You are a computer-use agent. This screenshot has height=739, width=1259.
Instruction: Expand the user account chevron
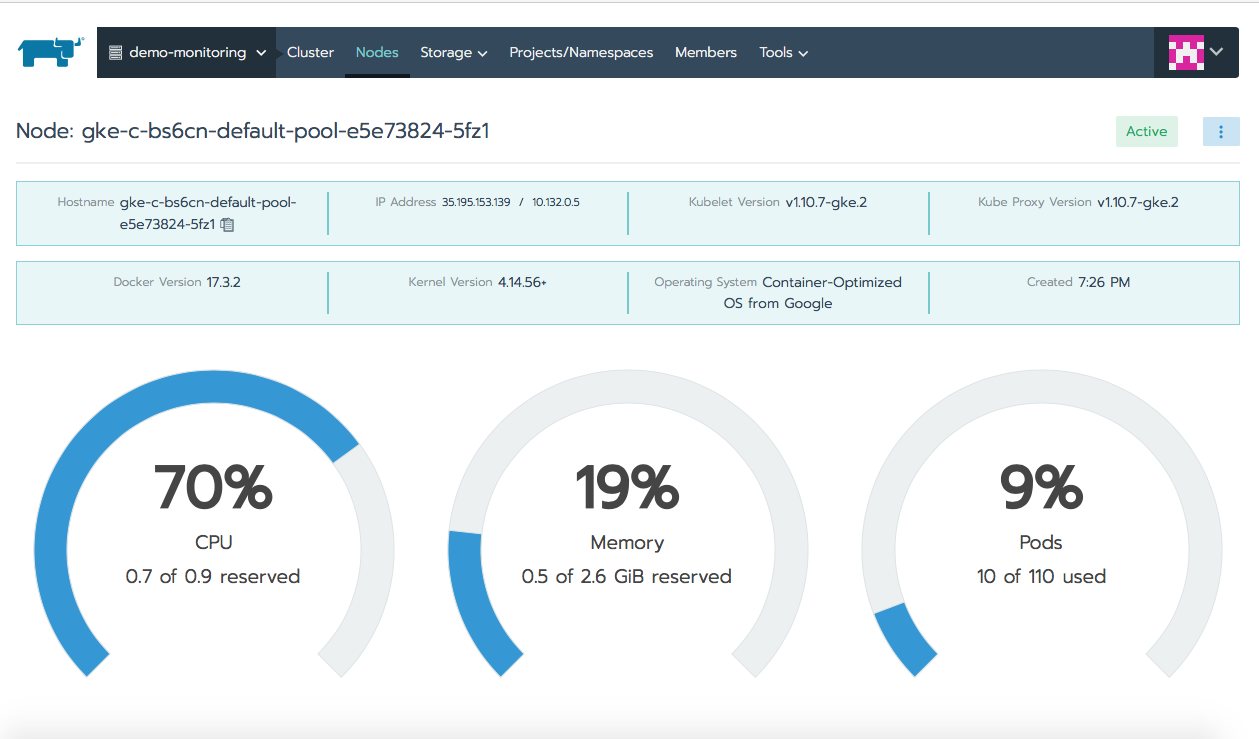(x=1217, y=52)
